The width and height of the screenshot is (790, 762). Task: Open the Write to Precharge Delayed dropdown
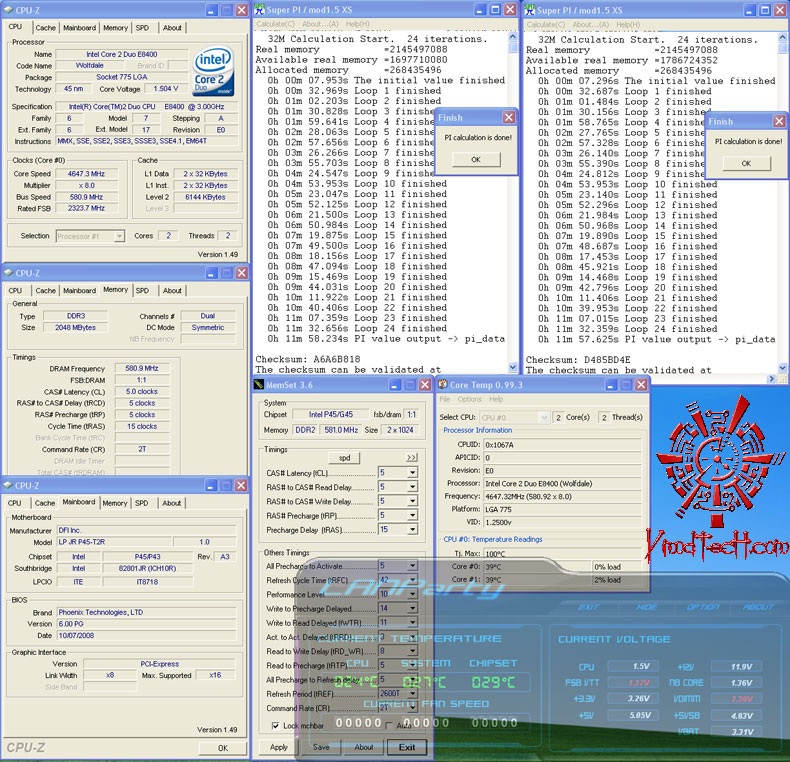point(413,608)
